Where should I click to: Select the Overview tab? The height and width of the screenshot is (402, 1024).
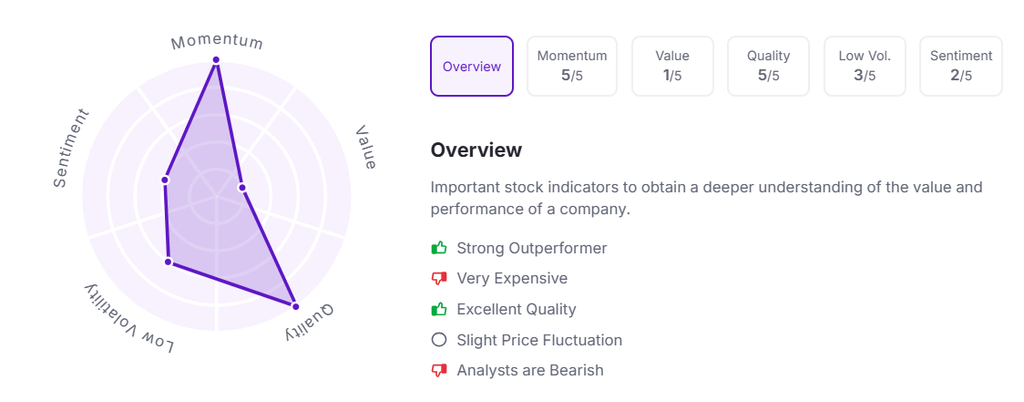point(472,66)
